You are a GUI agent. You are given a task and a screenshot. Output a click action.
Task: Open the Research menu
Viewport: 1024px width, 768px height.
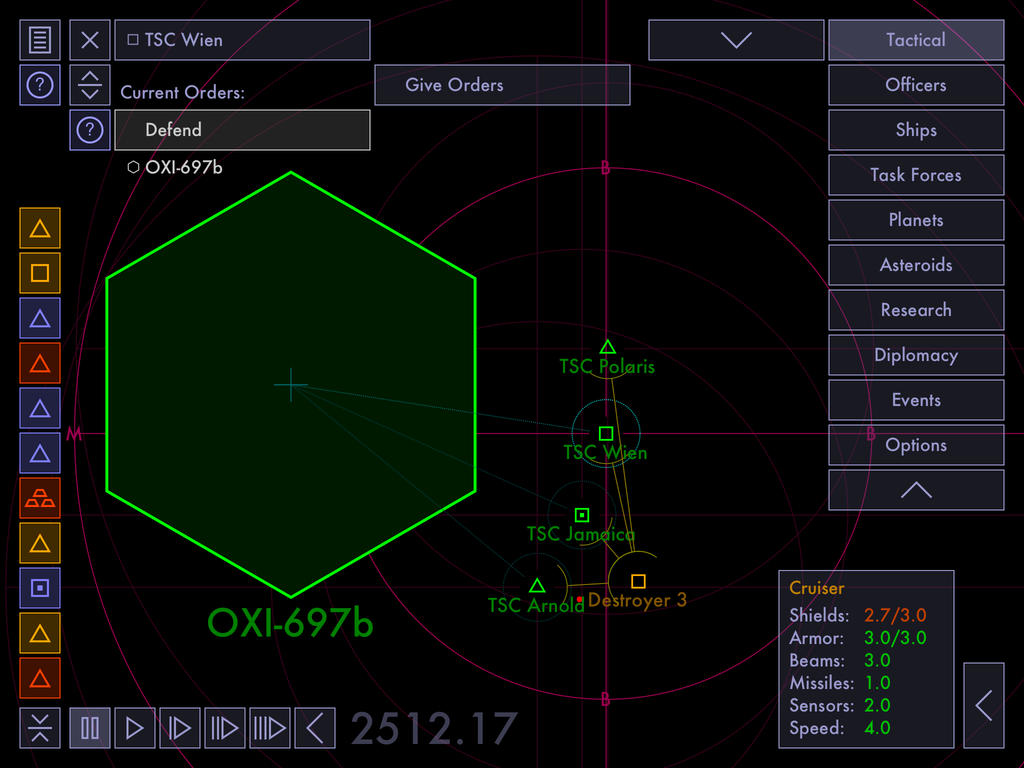pyautogui.click(x=916, y=310)
